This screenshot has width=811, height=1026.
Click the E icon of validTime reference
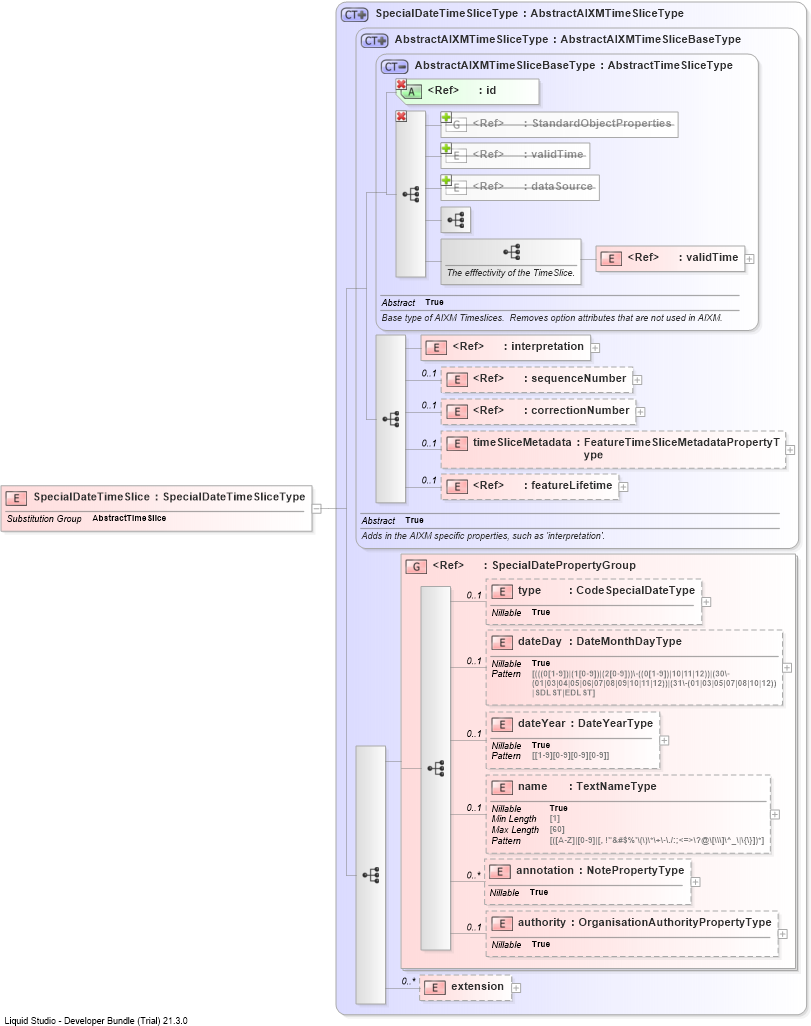(x=611, y=258)
